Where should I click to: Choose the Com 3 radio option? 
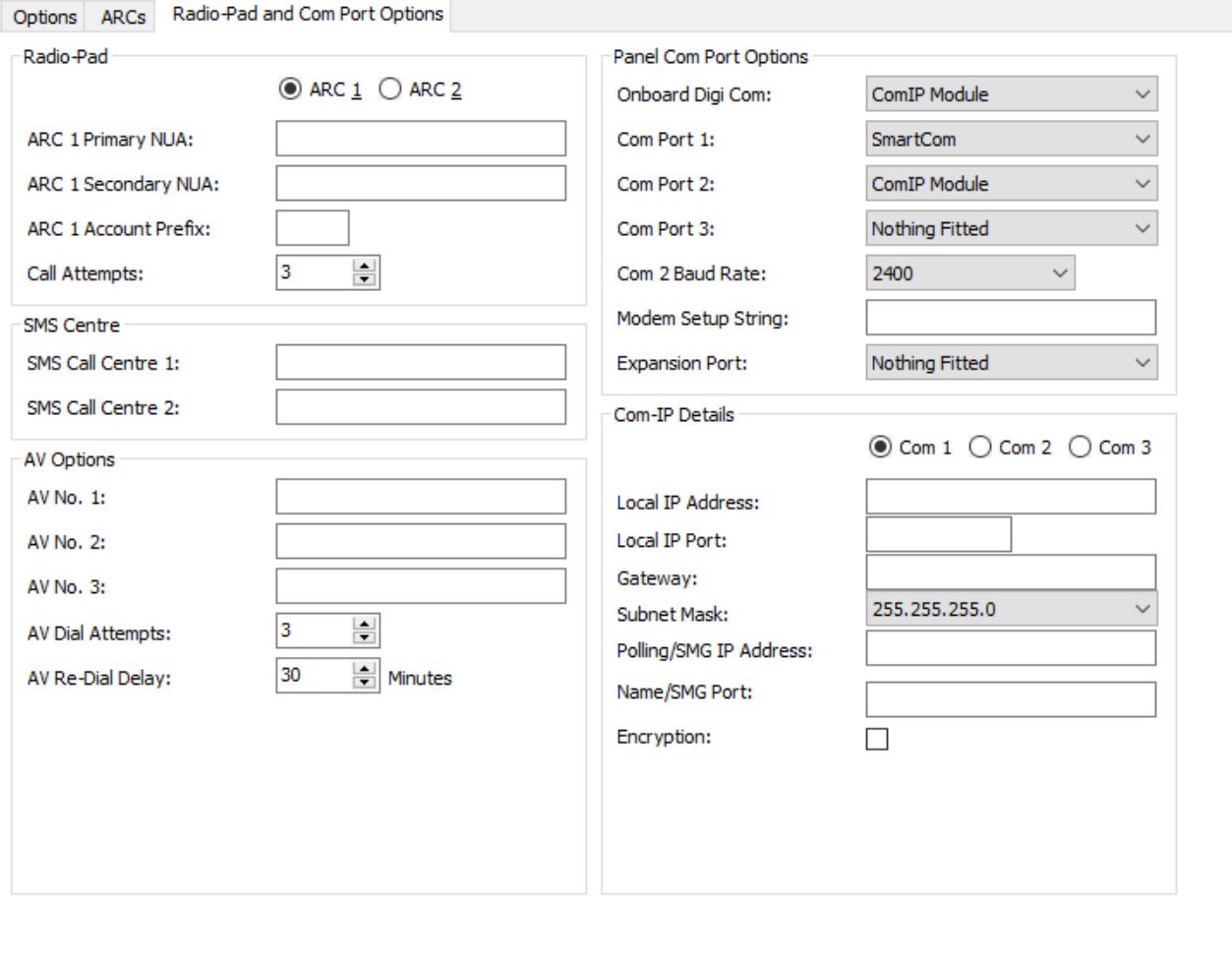(x=1080, y=448)
